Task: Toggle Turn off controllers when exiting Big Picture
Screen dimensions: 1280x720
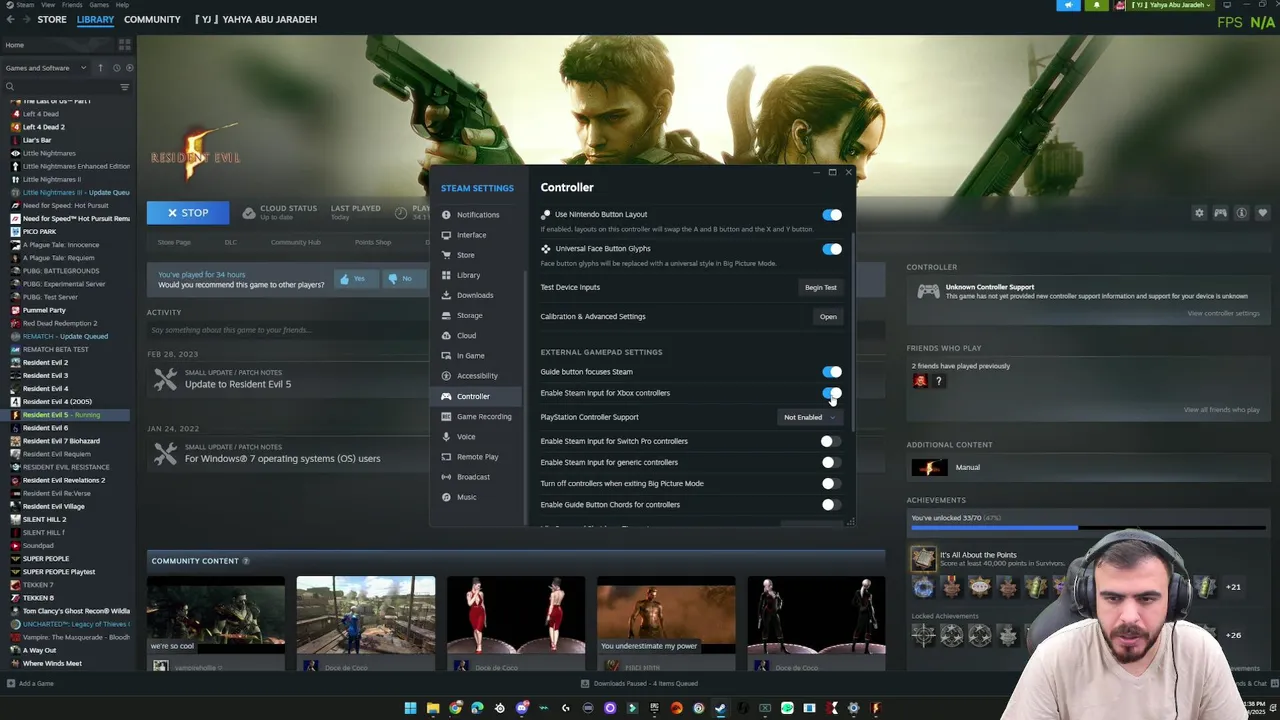Action: pos(832,484)
